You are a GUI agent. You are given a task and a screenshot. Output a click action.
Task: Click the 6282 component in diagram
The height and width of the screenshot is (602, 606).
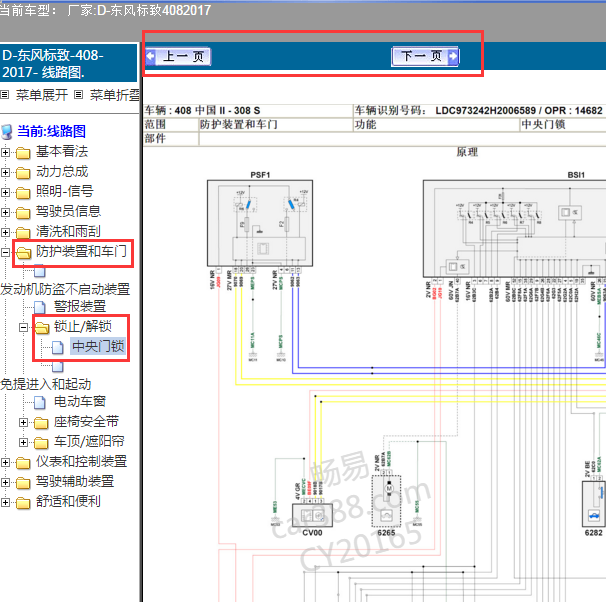(x=594, y=503)
